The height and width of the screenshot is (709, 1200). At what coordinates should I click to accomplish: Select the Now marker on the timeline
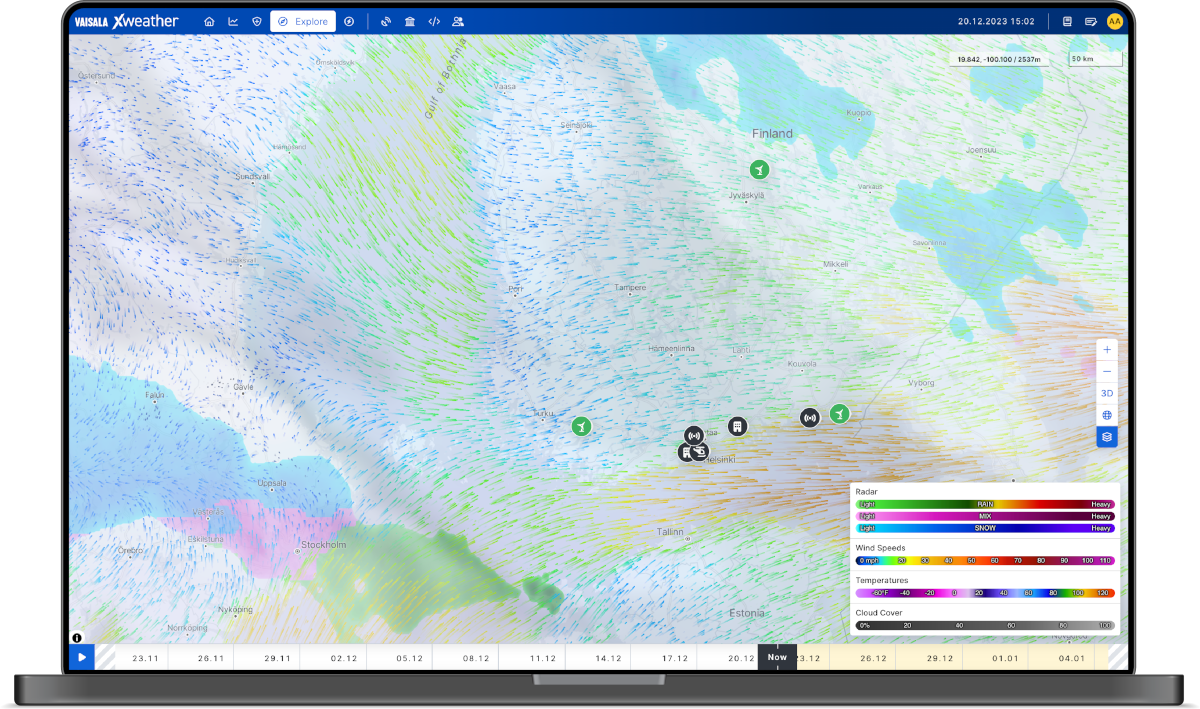tap(777, 657)
